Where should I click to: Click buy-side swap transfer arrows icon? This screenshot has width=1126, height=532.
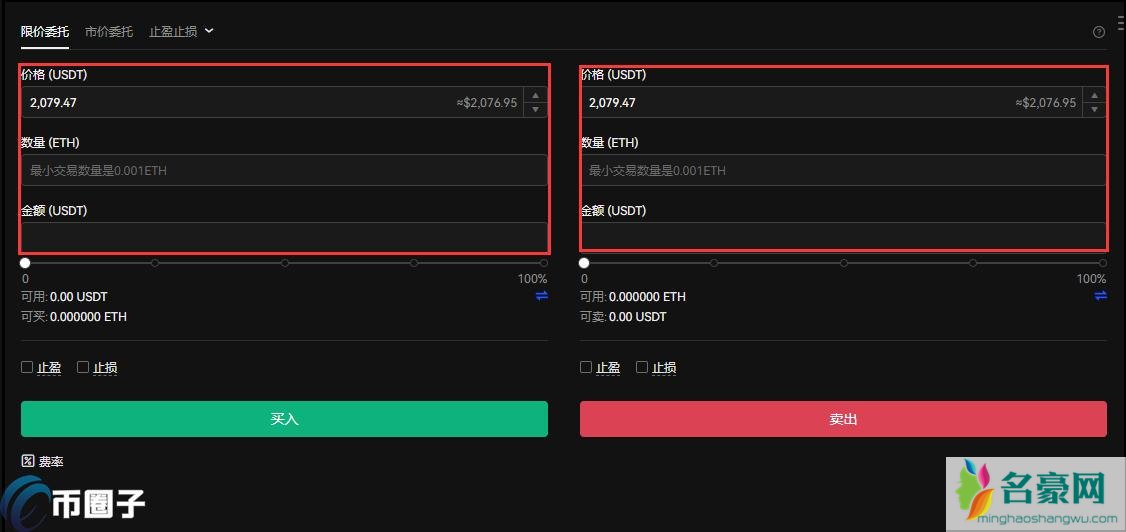pyautogui.click(x=542, y=296)
